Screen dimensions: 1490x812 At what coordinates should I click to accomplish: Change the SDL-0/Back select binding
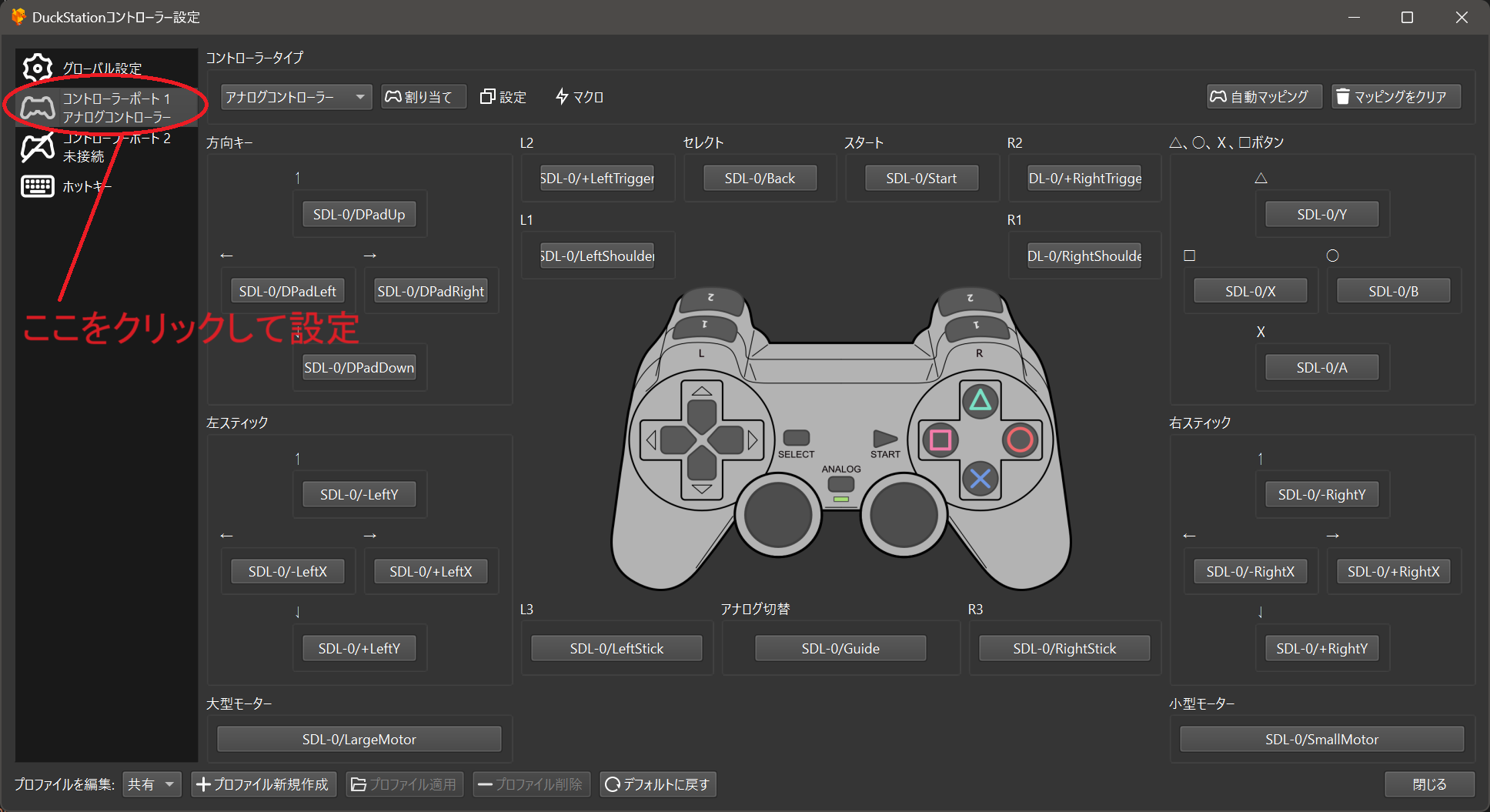760,178
